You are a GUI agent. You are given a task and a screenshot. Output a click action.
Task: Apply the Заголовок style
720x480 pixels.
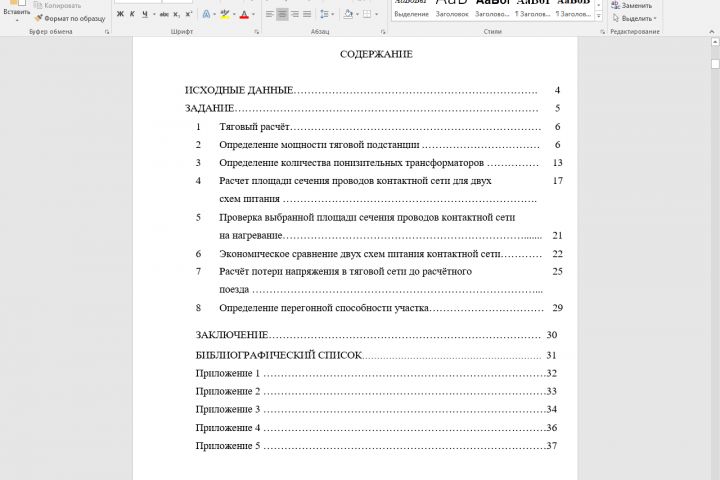tap(452, 8)
